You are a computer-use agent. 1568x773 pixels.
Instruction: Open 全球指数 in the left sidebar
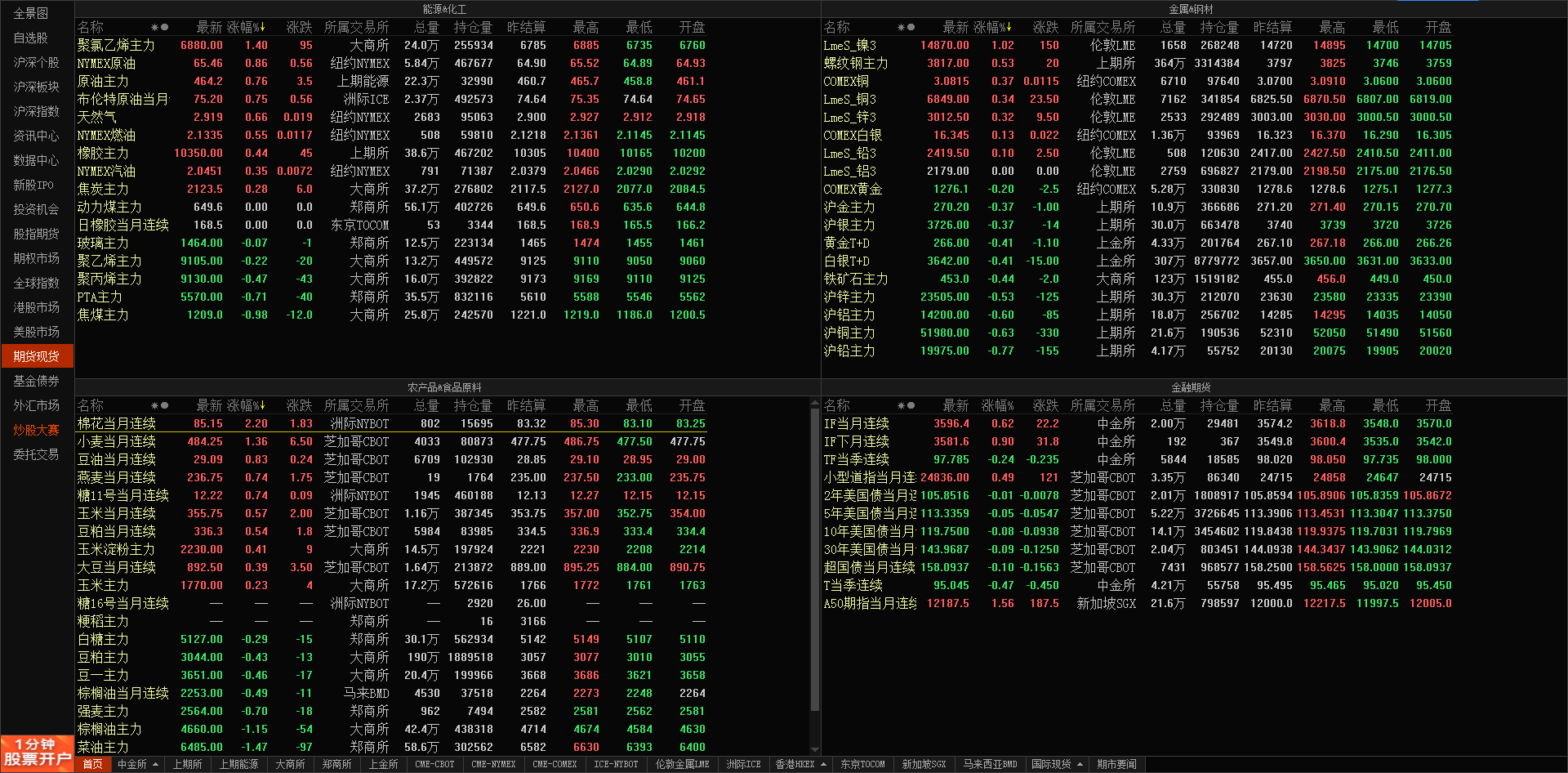[x=37, y=283]
